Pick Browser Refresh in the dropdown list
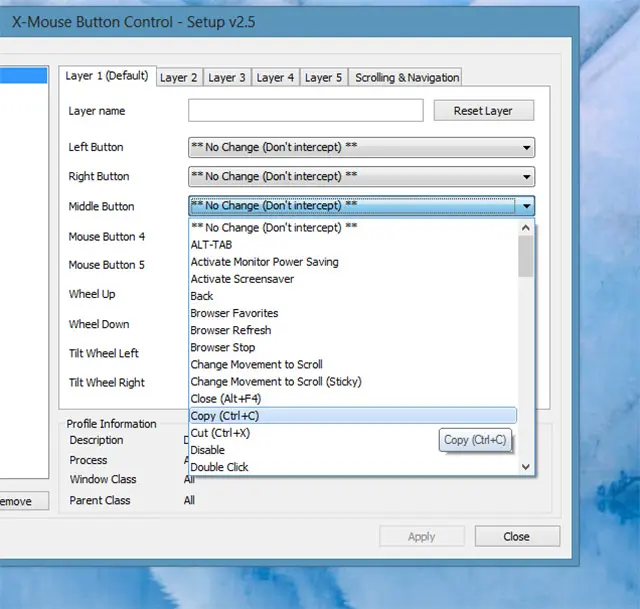 tap(230, 330)
